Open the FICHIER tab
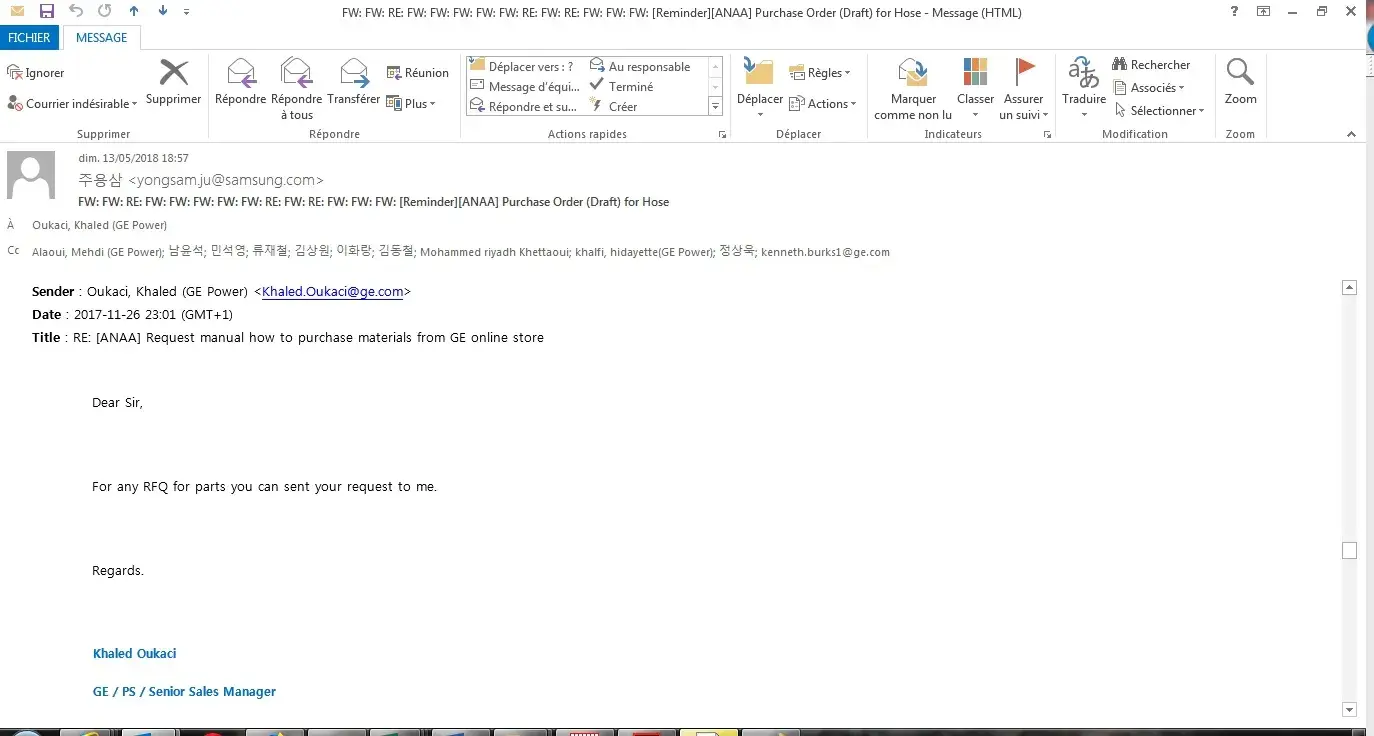This screenshot has height=736, width=1374. click(30, 38)
